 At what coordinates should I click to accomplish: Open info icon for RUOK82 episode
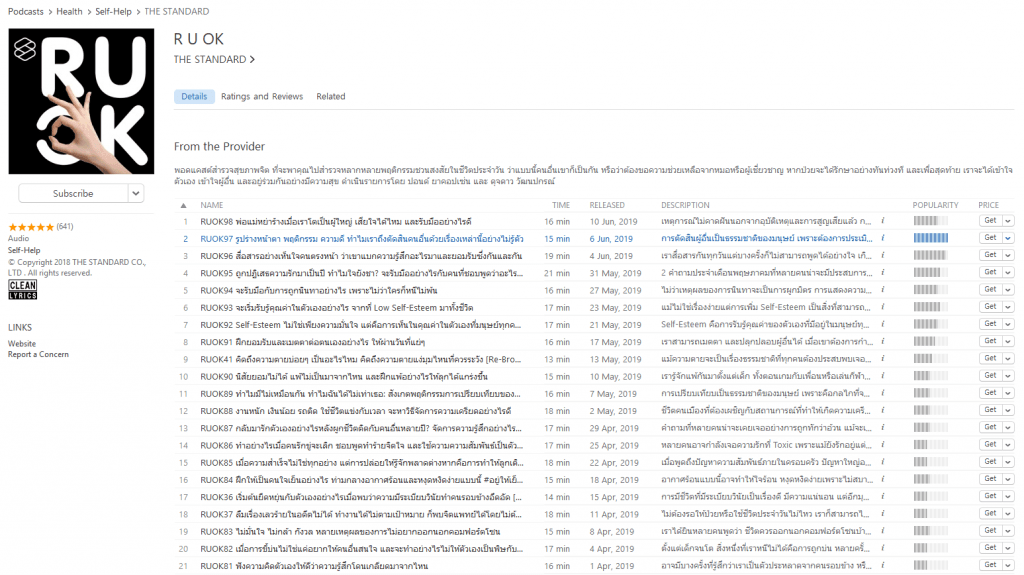(x=882, y=548)
